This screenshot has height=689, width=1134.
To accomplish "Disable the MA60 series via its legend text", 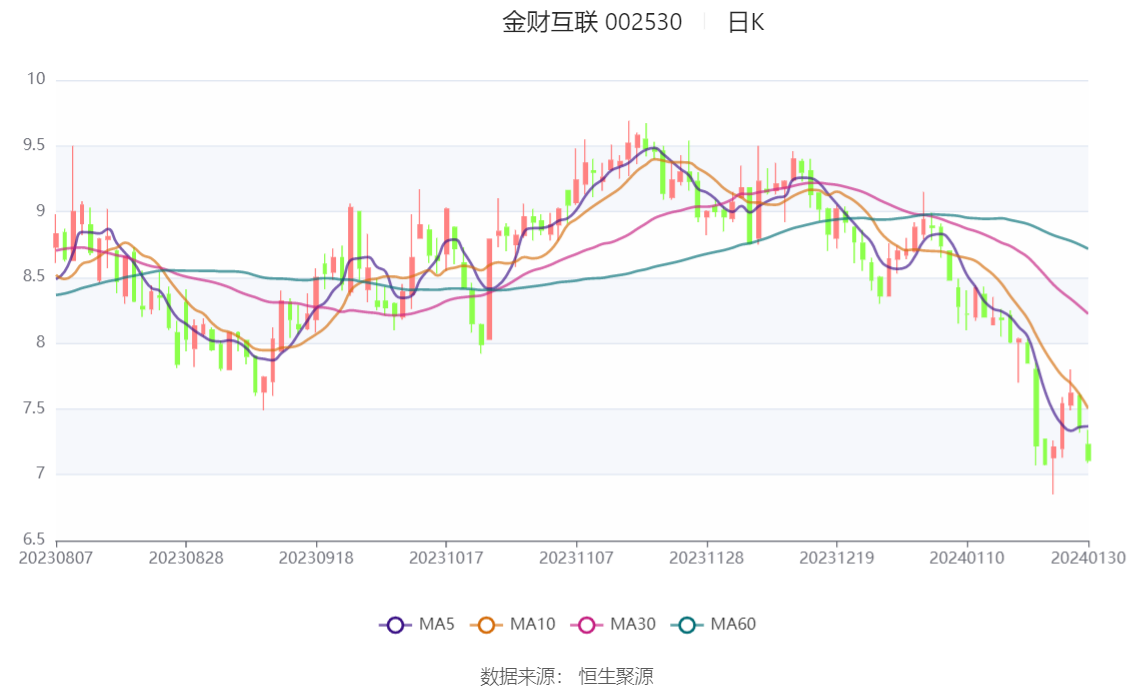I will pos(733,625).
